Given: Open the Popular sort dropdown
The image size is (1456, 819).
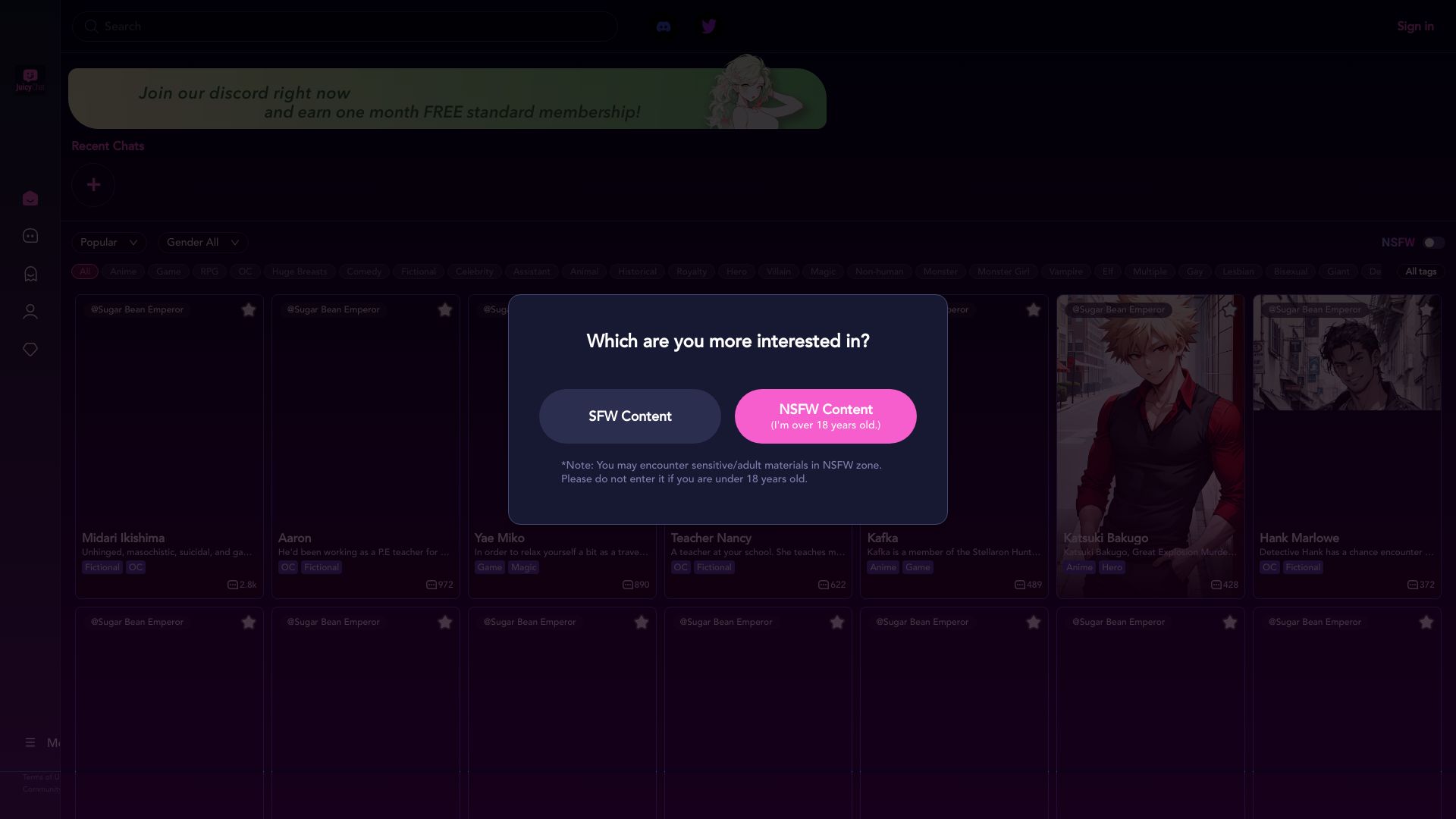Looking at the screenshot, I should (108, 243).
